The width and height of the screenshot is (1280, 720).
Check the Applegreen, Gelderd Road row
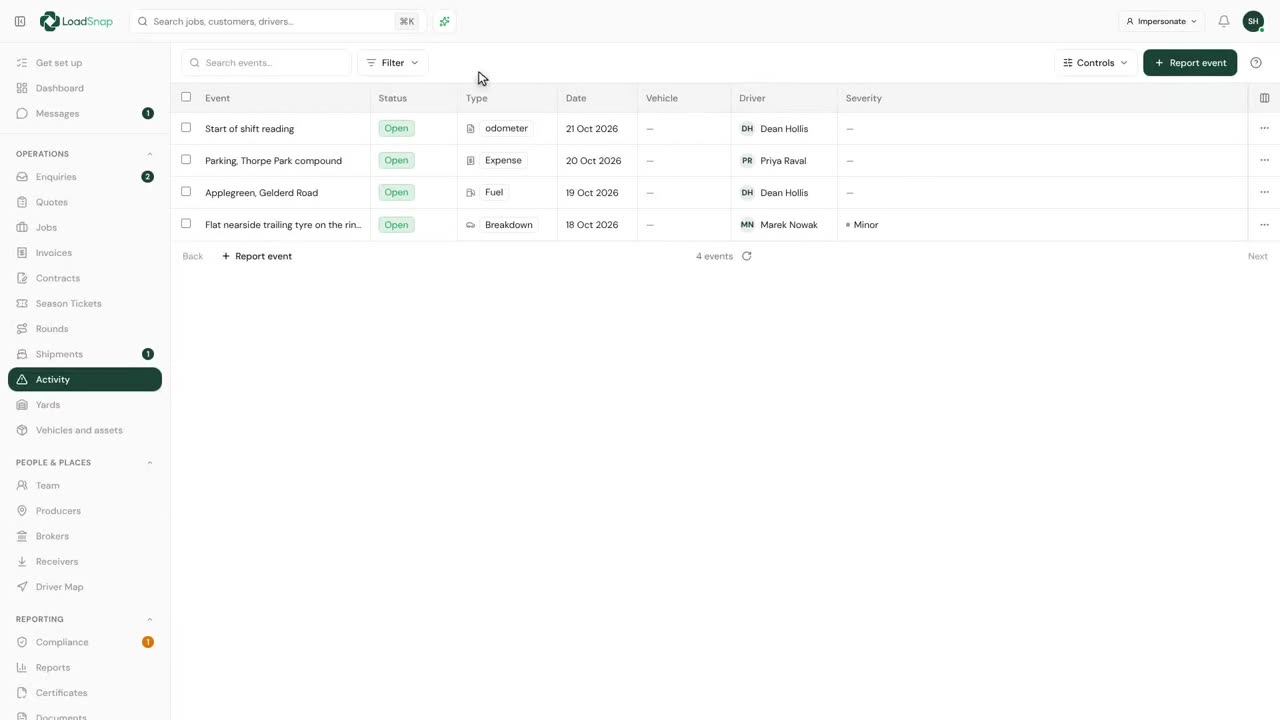click(x=186, y=192)
